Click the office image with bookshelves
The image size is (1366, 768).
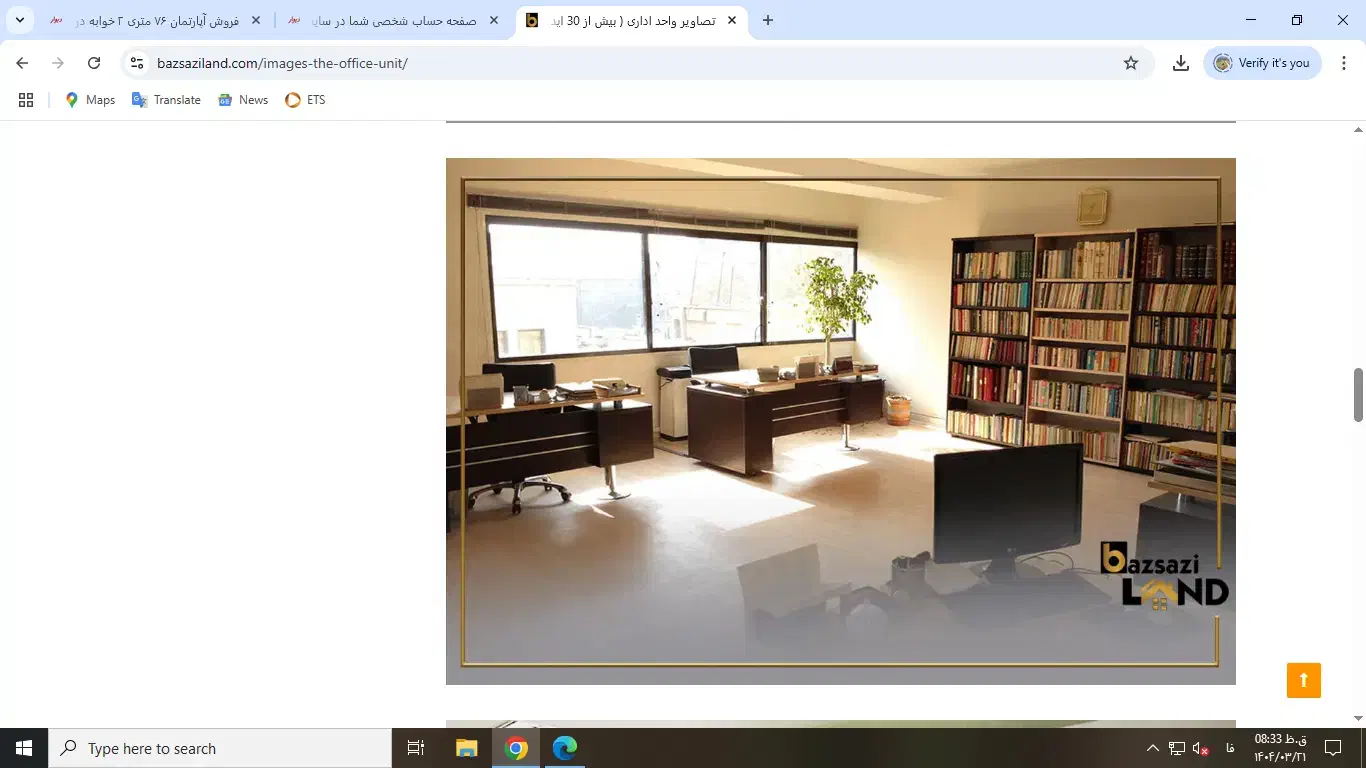tap(840, 420)
